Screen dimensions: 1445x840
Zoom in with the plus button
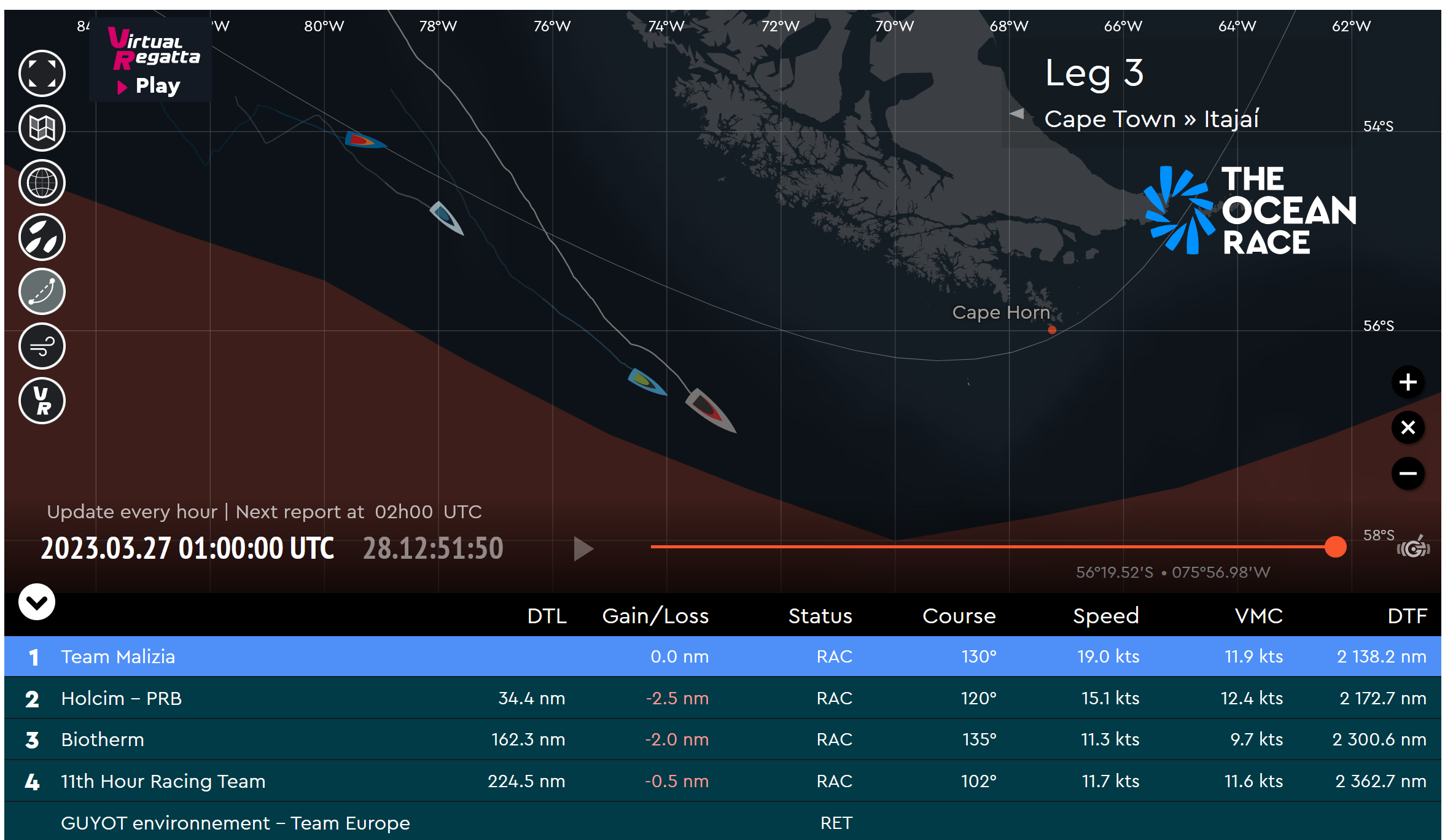(1408, 382)
